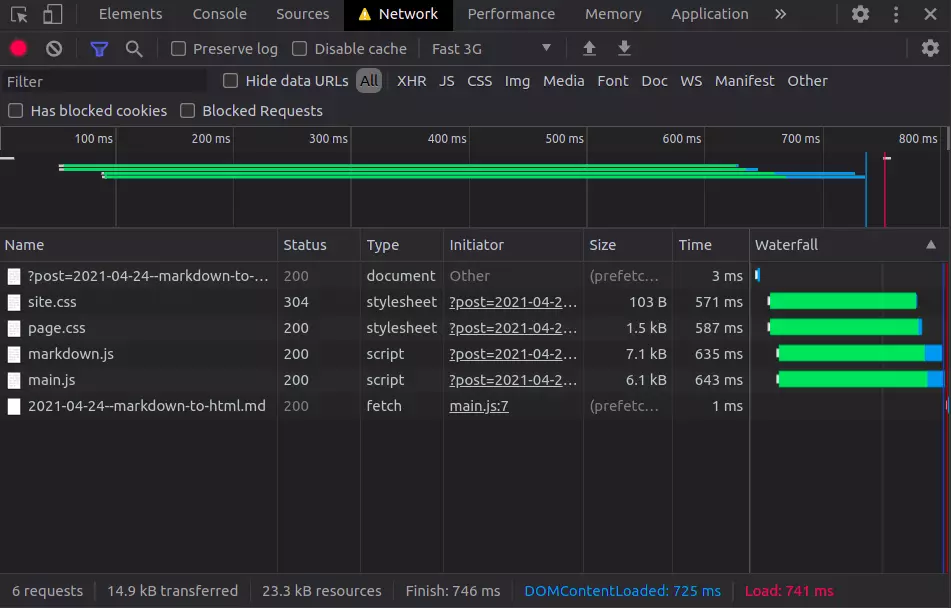This screenshot has width=951, height=608.
Task: Open DevTools three-dot customize menu
Action: pyautogui.click(x=896, y=14)
